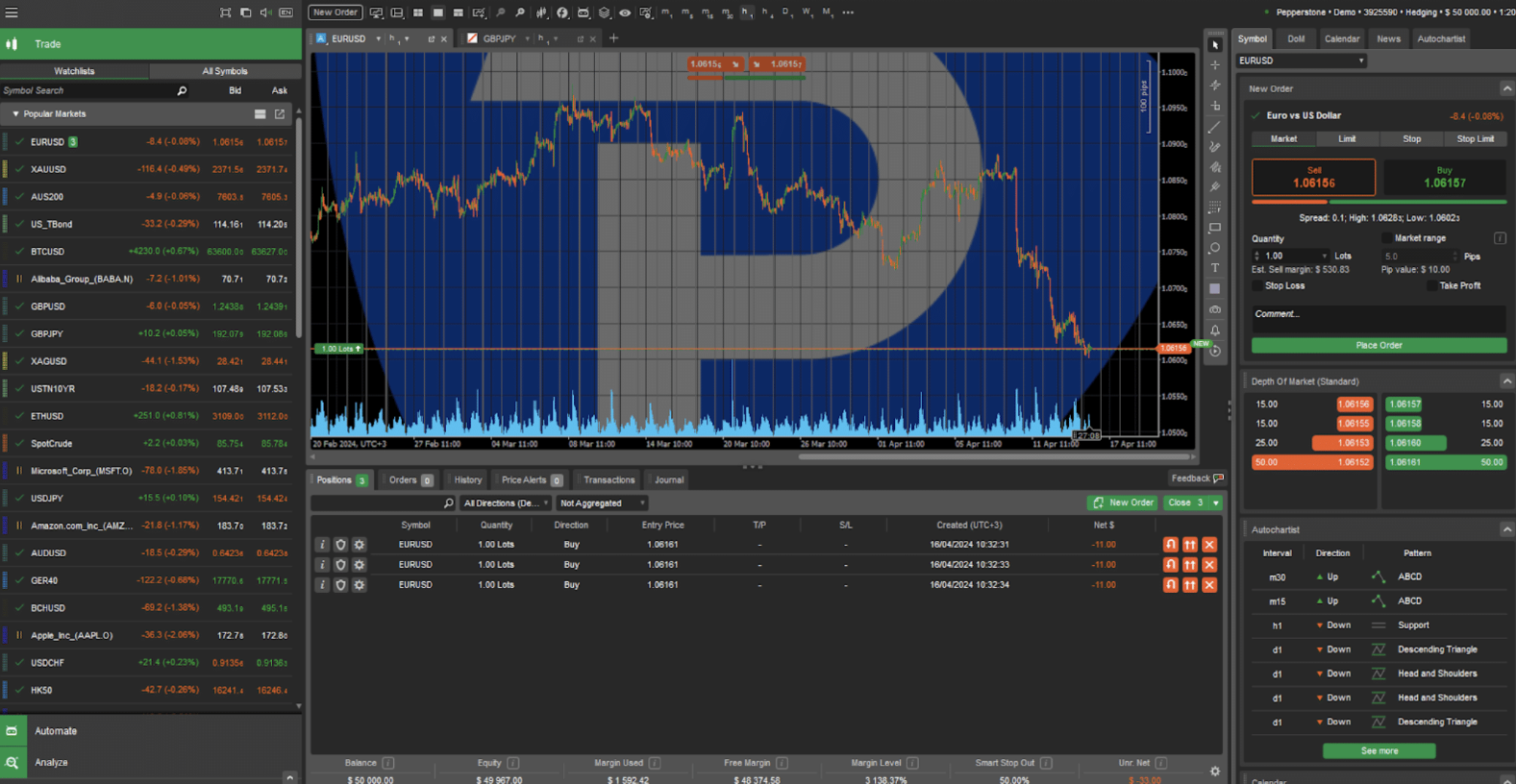Select the text annotation tool
1516x784 pixels.
[x=1215, y=268]
